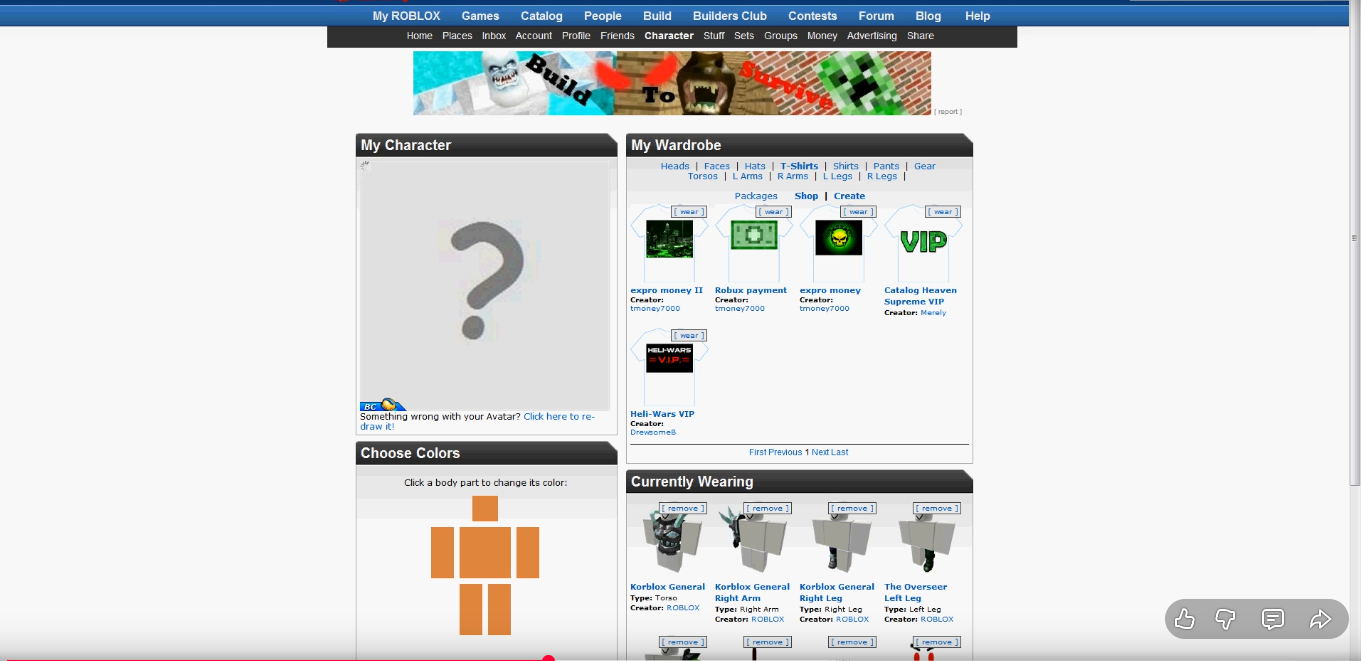Viewport: 1361px width, 661px height.
Task: Select the orange head body part color
Action: (485, 509)
